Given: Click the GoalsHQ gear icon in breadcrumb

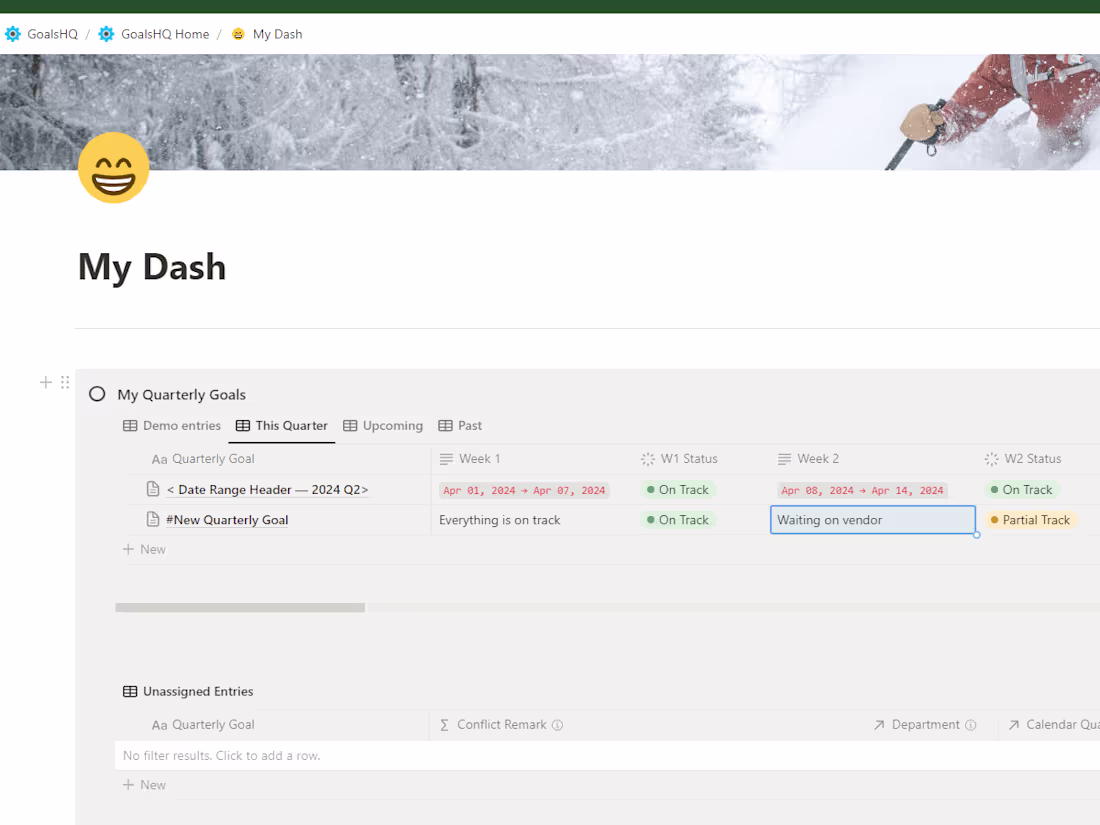Looking at the screenshot, I should 13,34.
